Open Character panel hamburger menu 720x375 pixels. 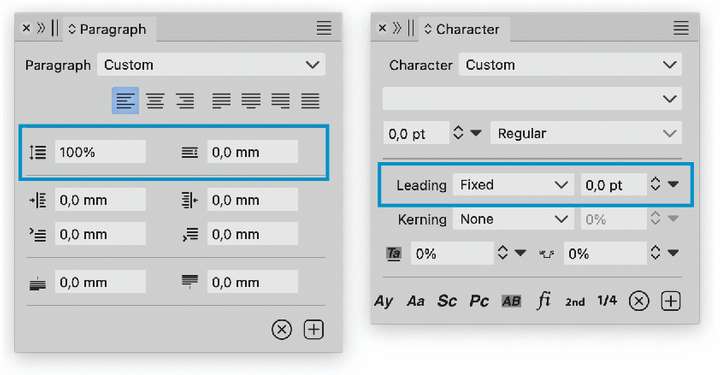pos(681,28)
